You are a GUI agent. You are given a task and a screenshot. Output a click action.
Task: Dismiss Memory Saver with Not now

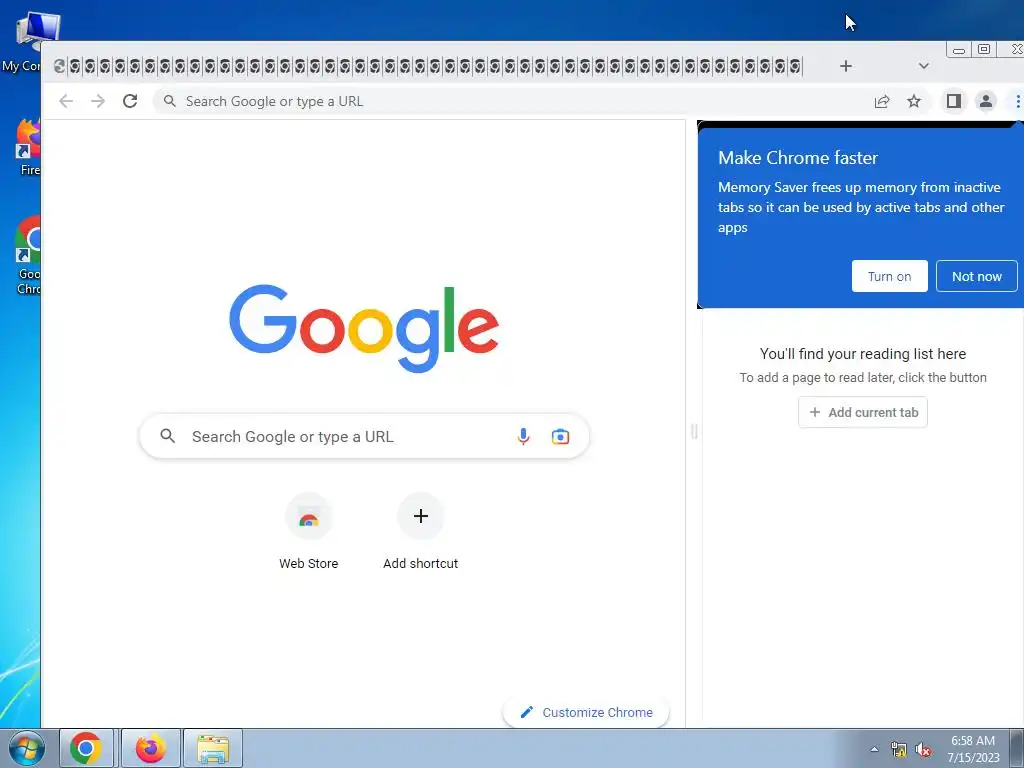[976, 276]
